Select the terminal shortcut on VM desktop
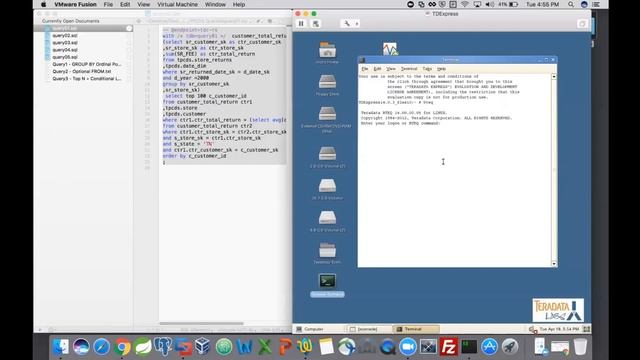 pos(327,284)
